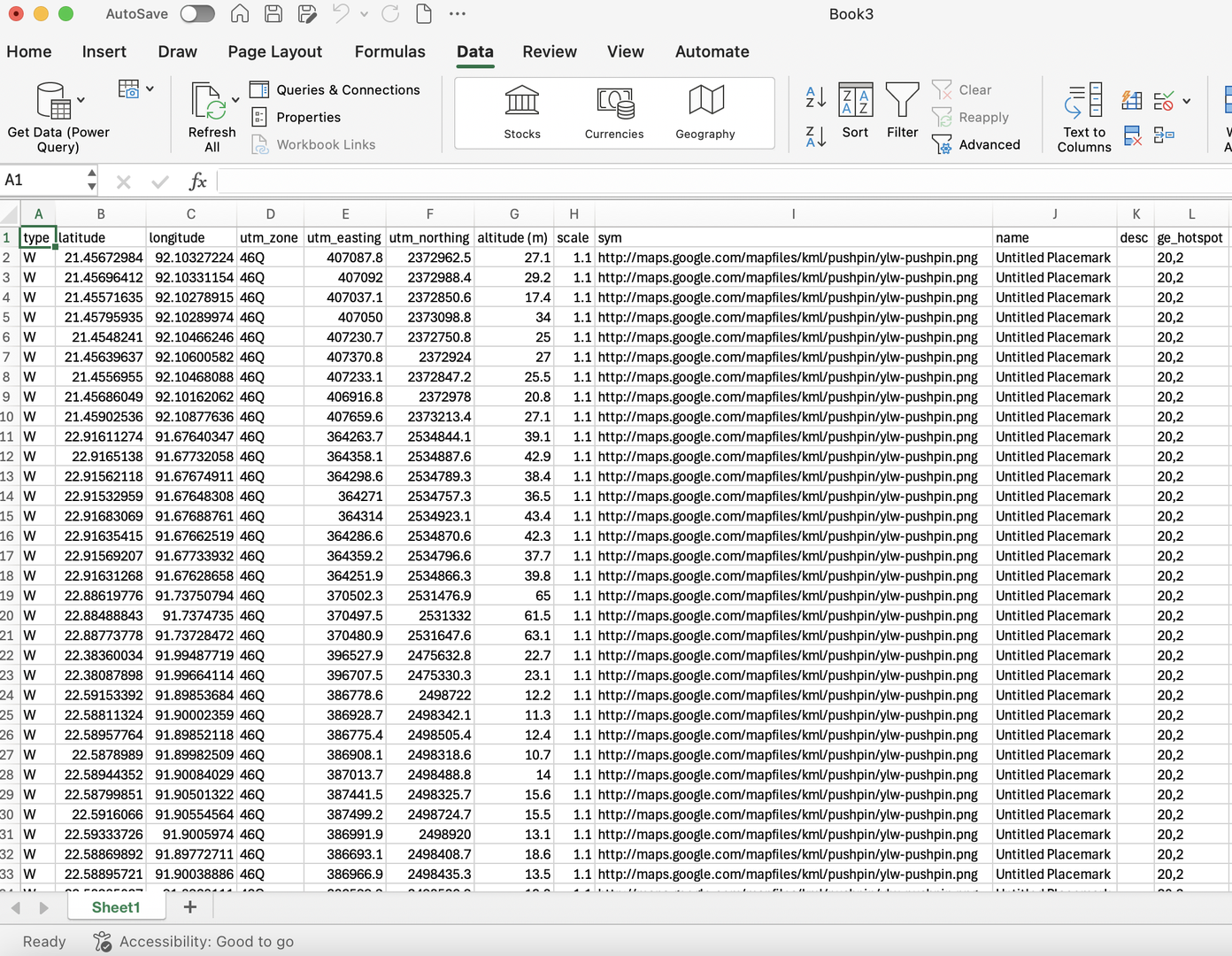Click the Clear filter button
The width and height of the screenshot is (1232, 956).
coord(962,89)
